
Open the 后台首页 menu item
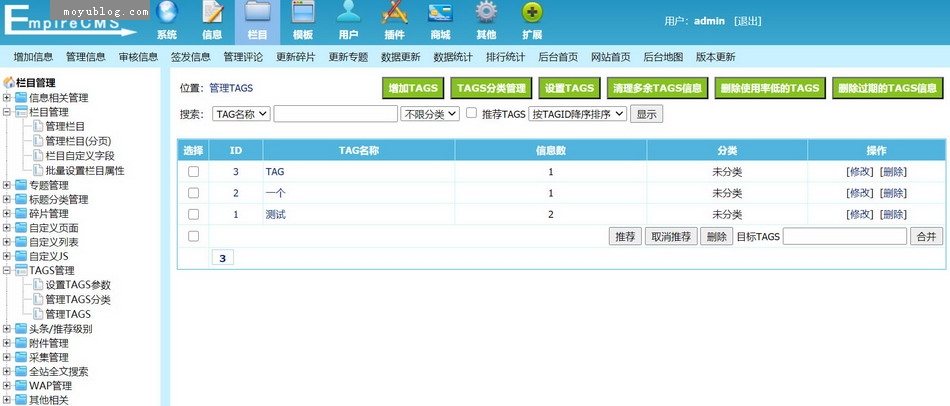(x=558, y=57)
